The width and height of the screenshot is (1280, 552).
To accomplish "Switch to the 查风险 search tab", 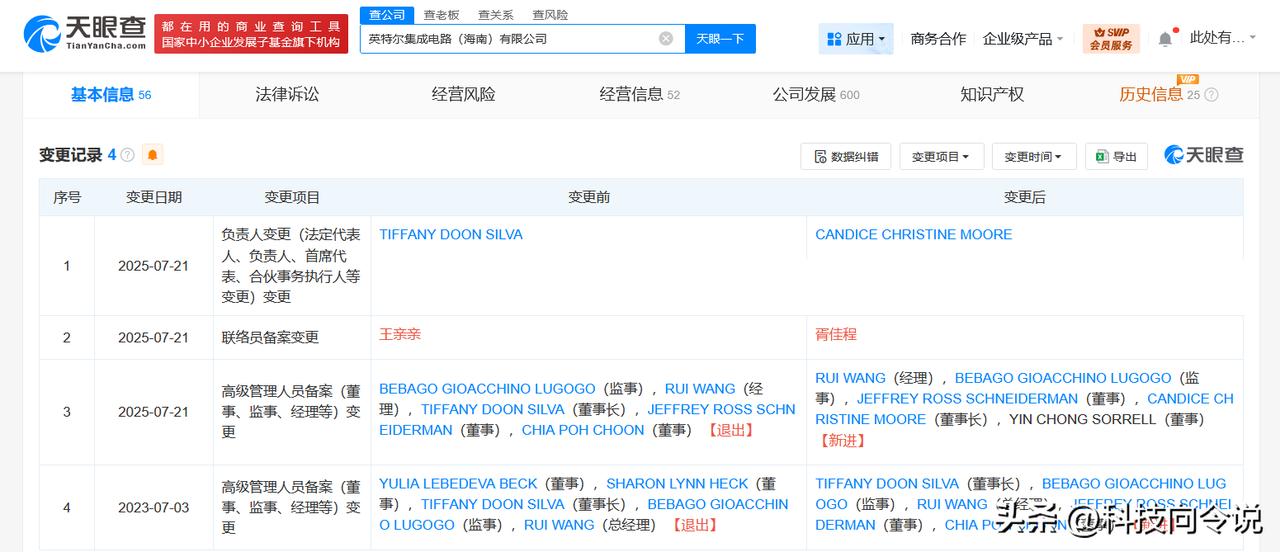I will (550, 15).
